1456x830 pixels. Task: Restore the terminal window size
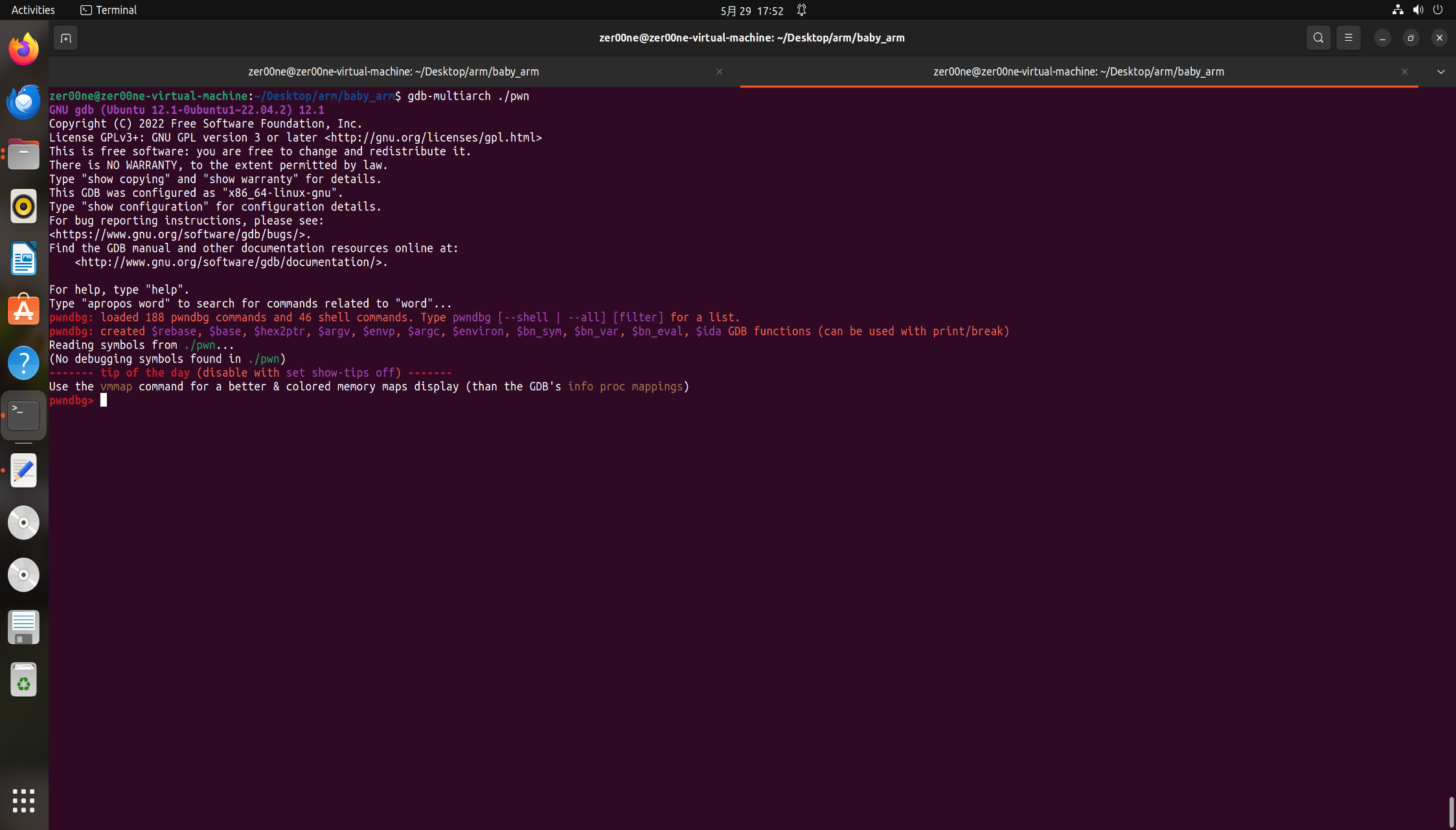pyautogui.click(x=1411, y=38)
